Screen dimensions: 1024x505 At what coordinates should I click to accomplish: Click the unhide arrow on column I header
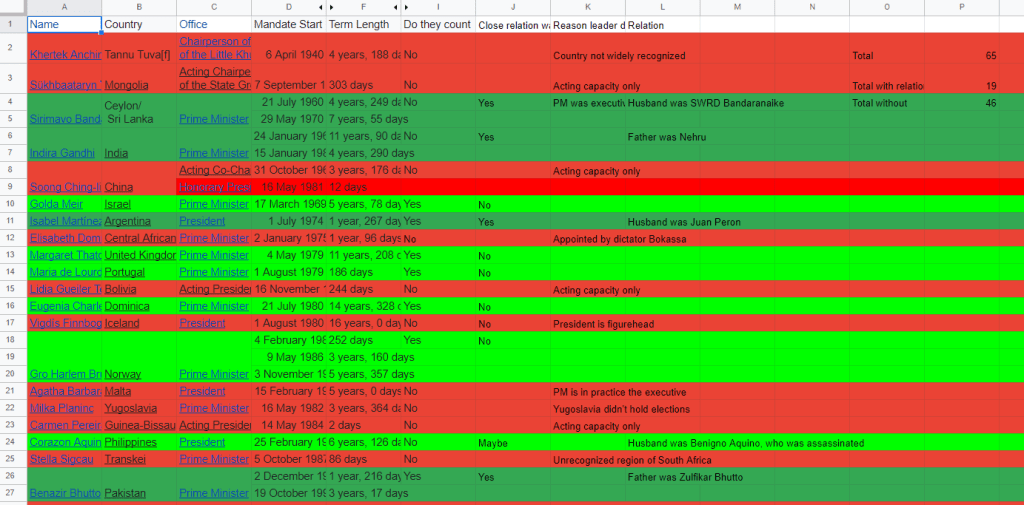[407, 8]
